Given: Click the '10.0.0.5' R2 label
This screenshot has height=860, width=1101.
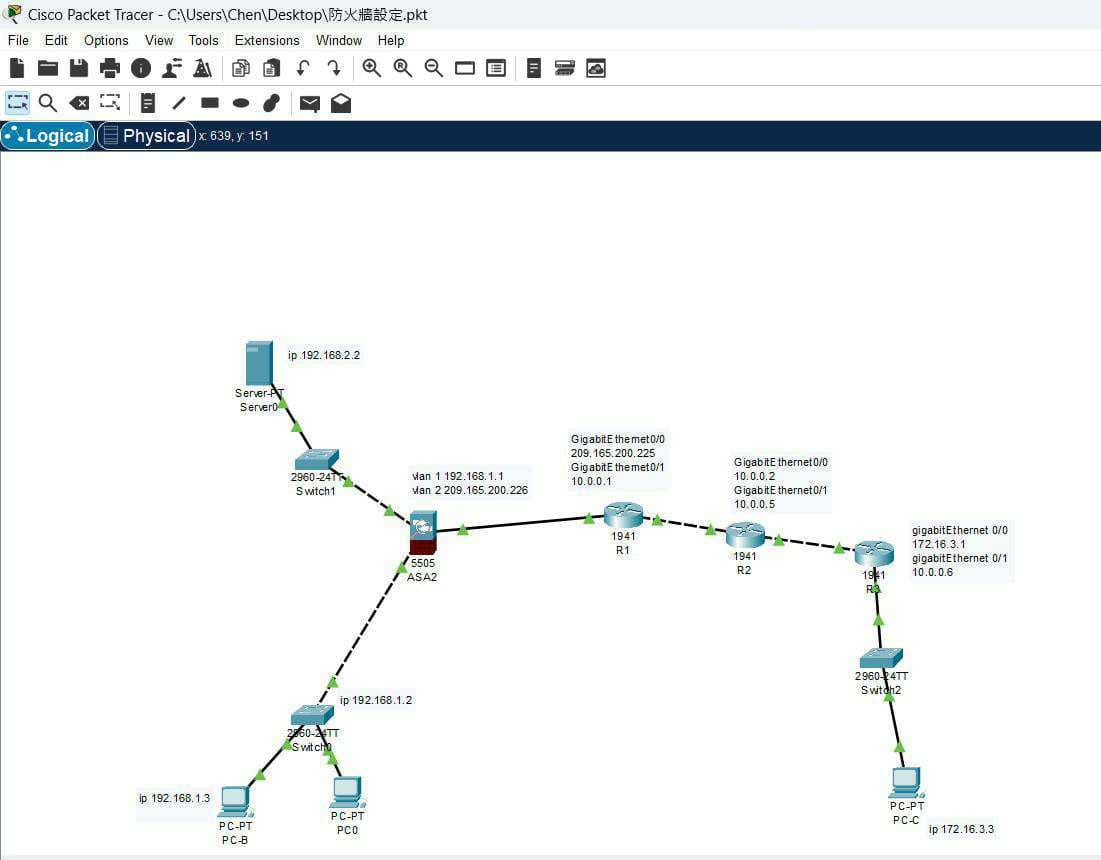Looking at the screenshot, I should tap(754, 504).
